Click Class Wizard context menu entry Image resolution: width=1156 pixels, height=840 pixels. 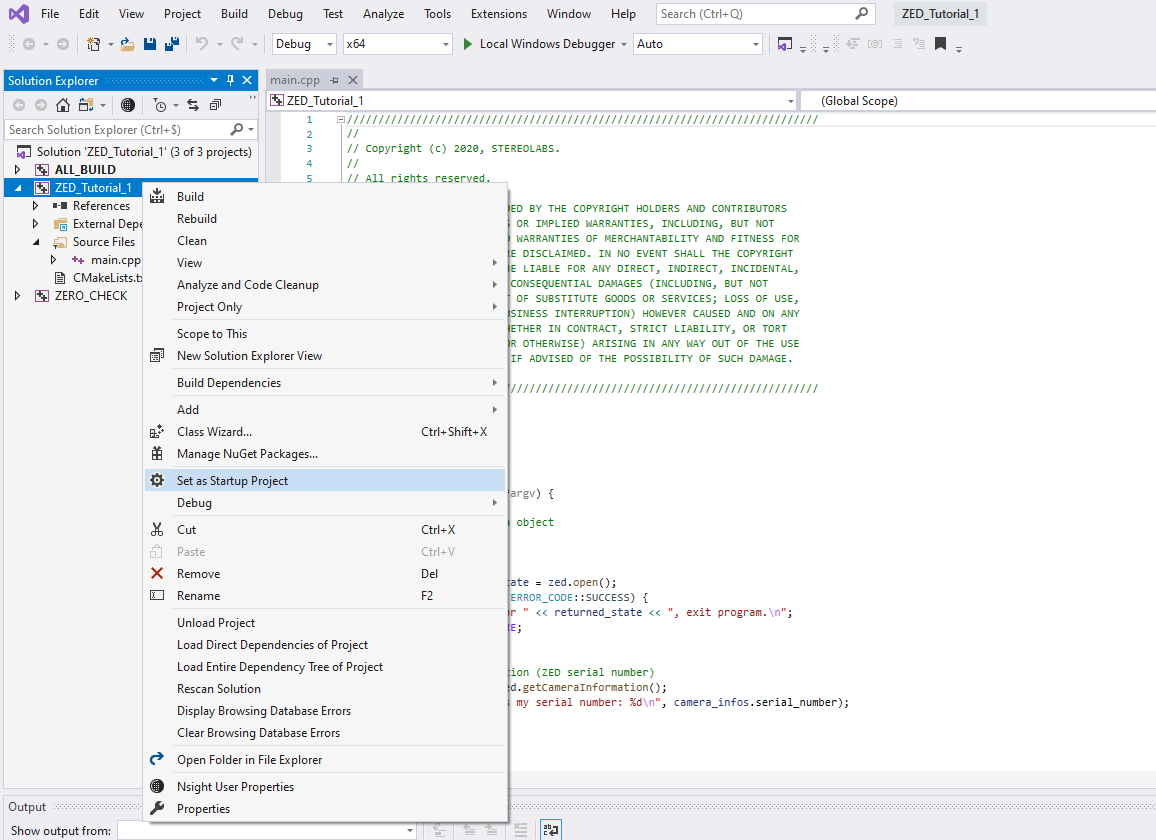325,432
